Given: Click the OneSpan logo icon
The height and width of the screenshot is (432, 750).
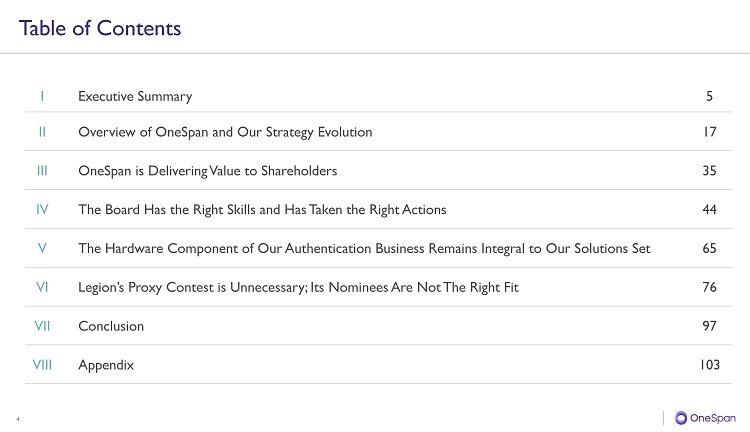Looking at the screenshot, I should tap(681, 418).
